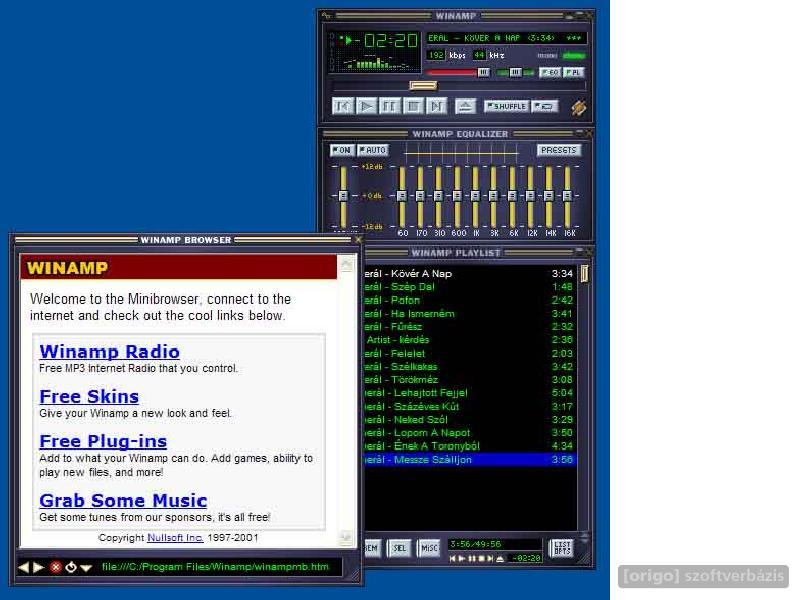The image size is (800, 600).
Task: Click the equalizer preamp slider
Action: tap(343, 196)
